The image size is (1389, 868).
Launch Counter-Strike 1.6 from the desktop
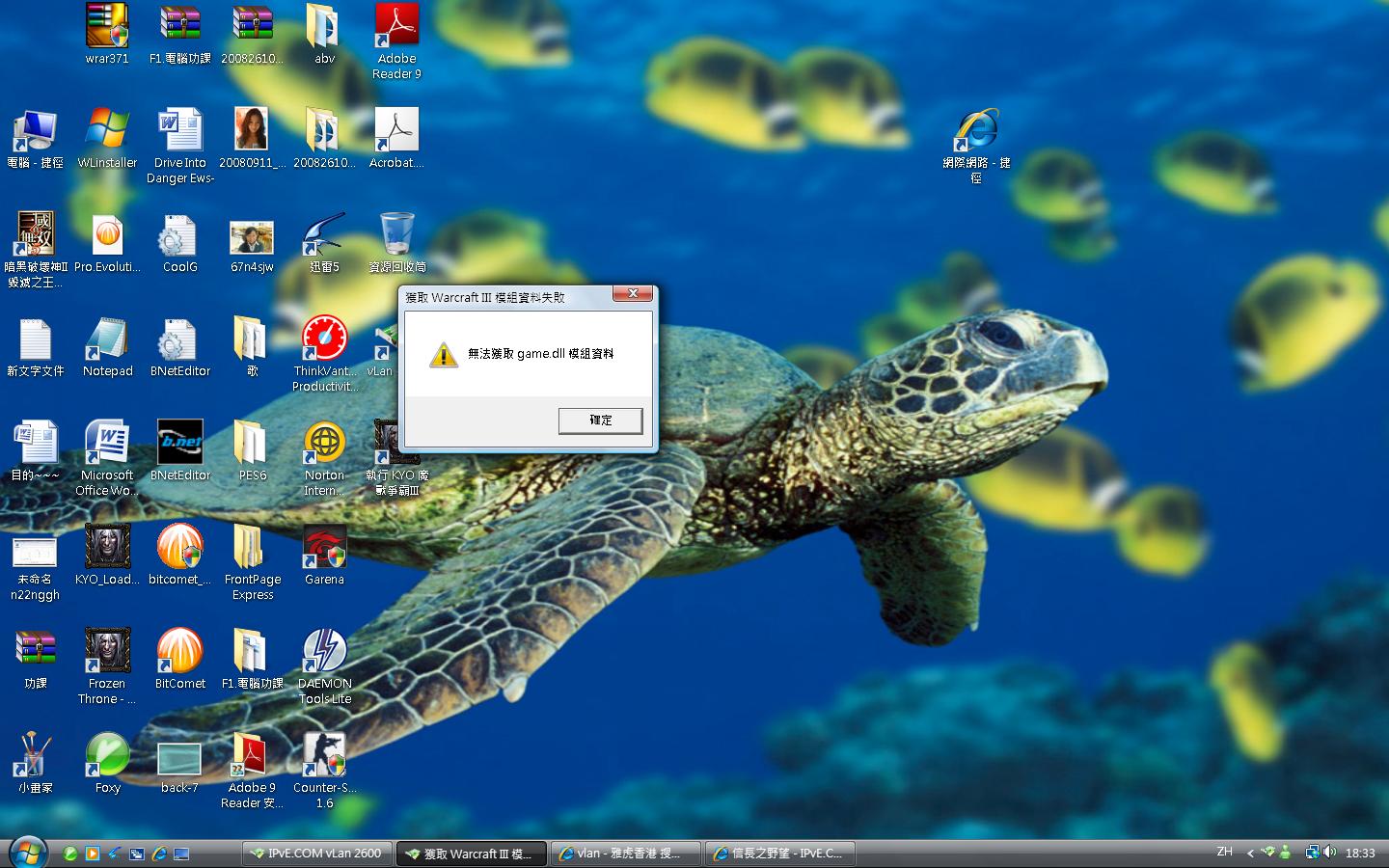tap(324, 757)
